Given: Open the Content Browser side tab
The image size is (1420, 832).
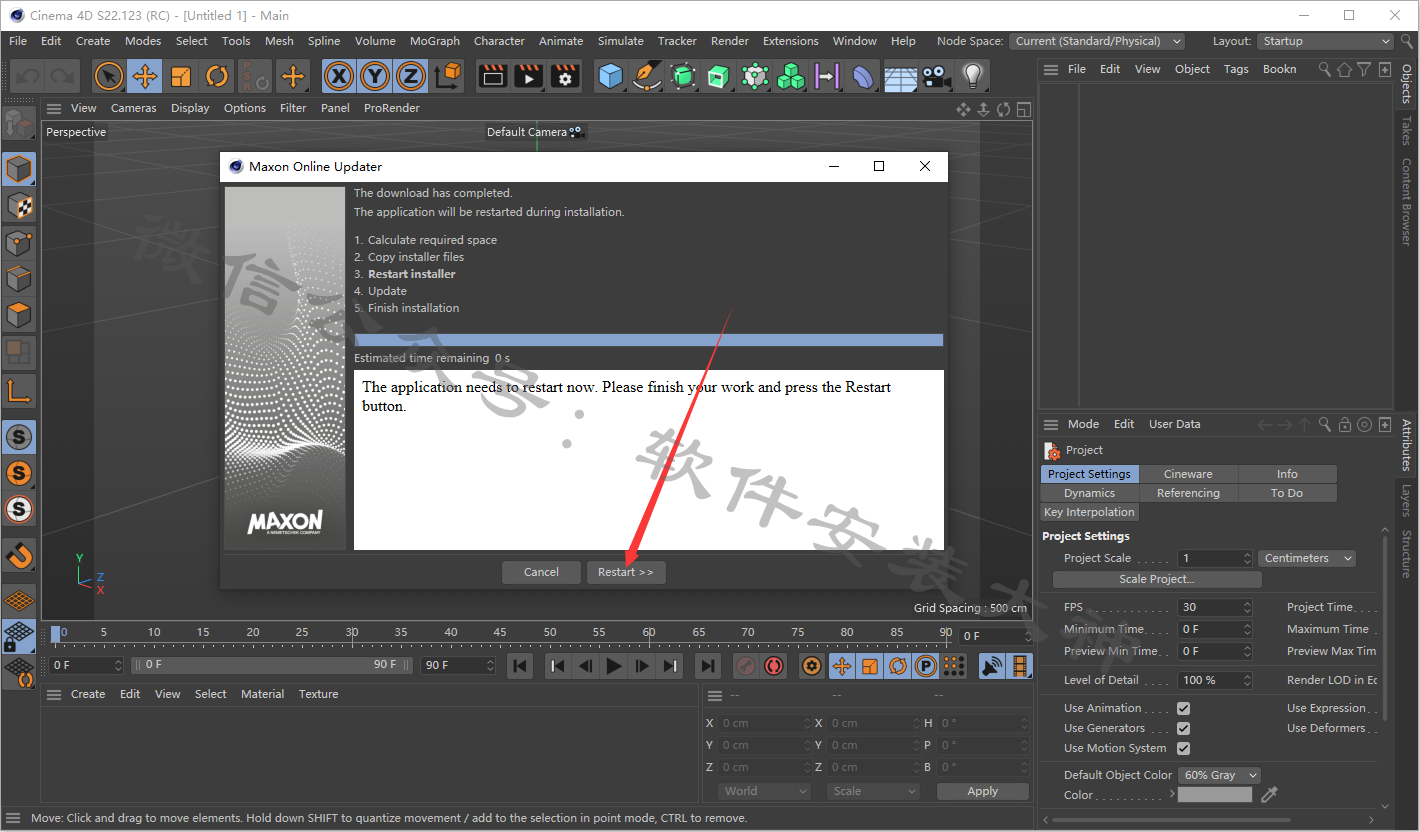Looking at the screenshot, I should click(x=1406, y=202).
